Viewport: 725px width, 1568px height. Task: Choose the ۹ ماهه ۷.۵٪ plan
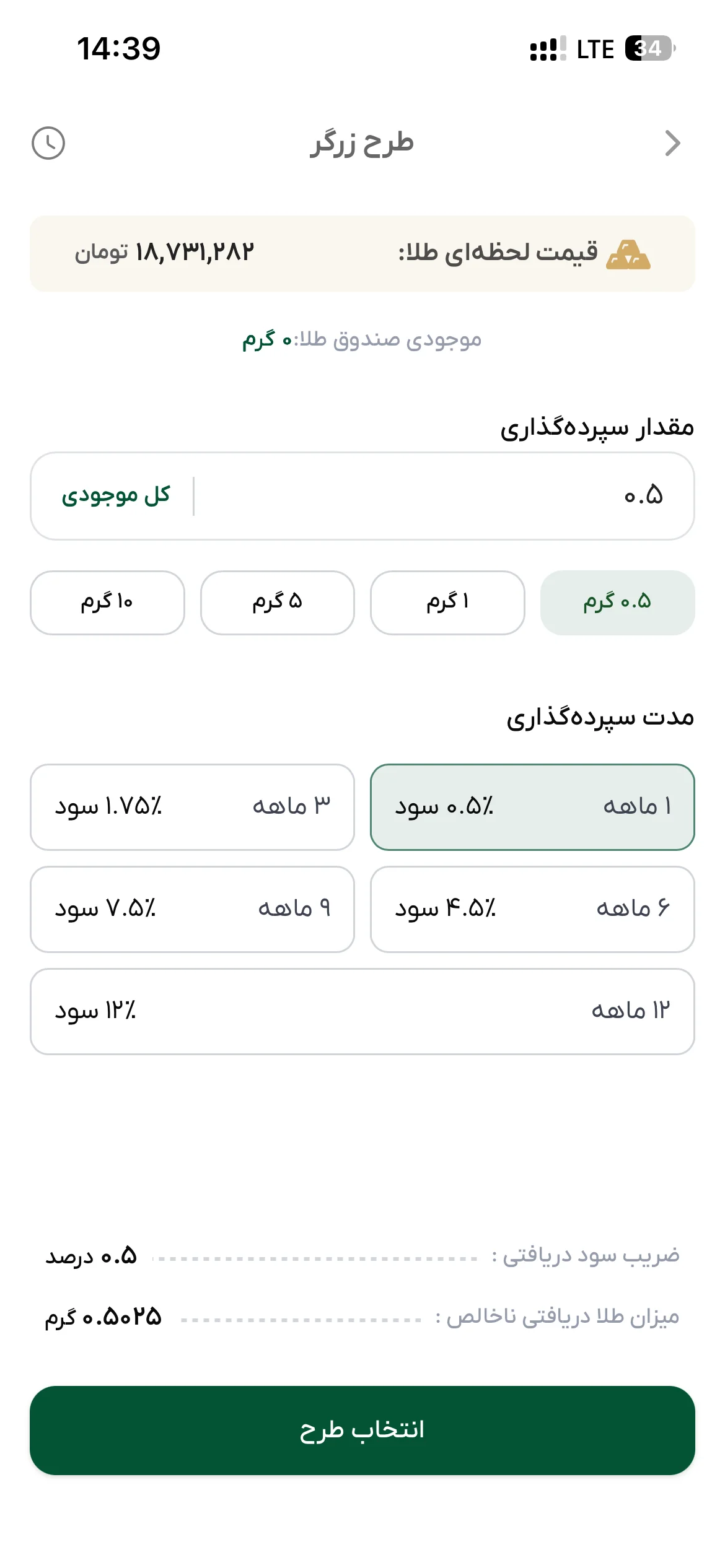pyautogui.click(x=192, y=909)
